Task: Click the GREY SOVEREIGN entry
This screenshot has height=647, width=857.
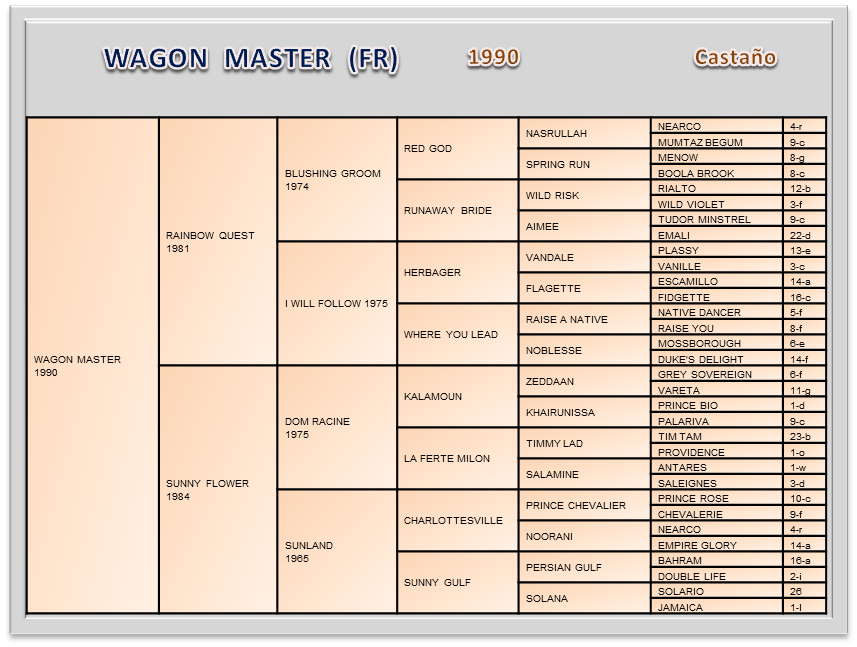Action: (716, 374)
